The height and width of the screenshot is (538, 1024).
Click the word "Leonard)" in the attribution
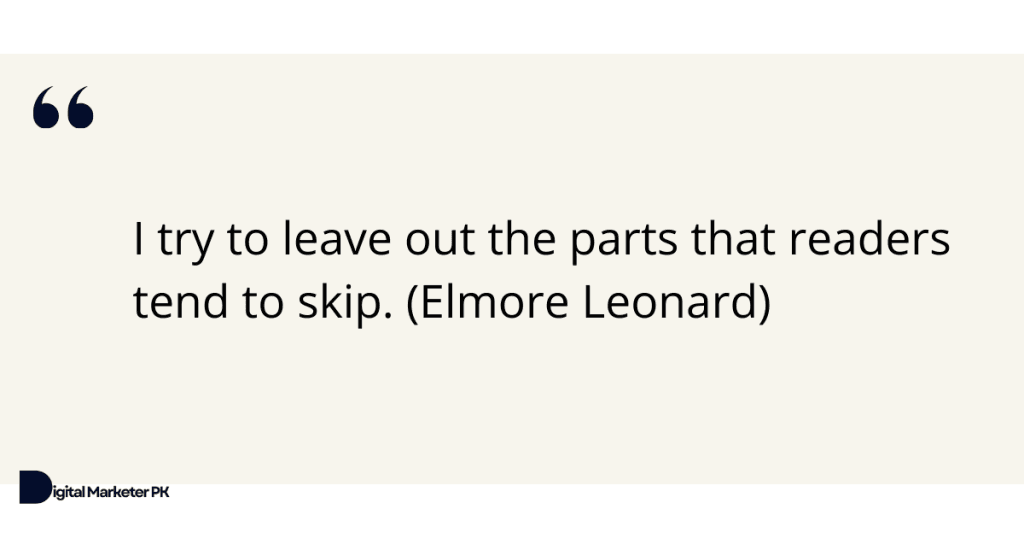[677, 302]
